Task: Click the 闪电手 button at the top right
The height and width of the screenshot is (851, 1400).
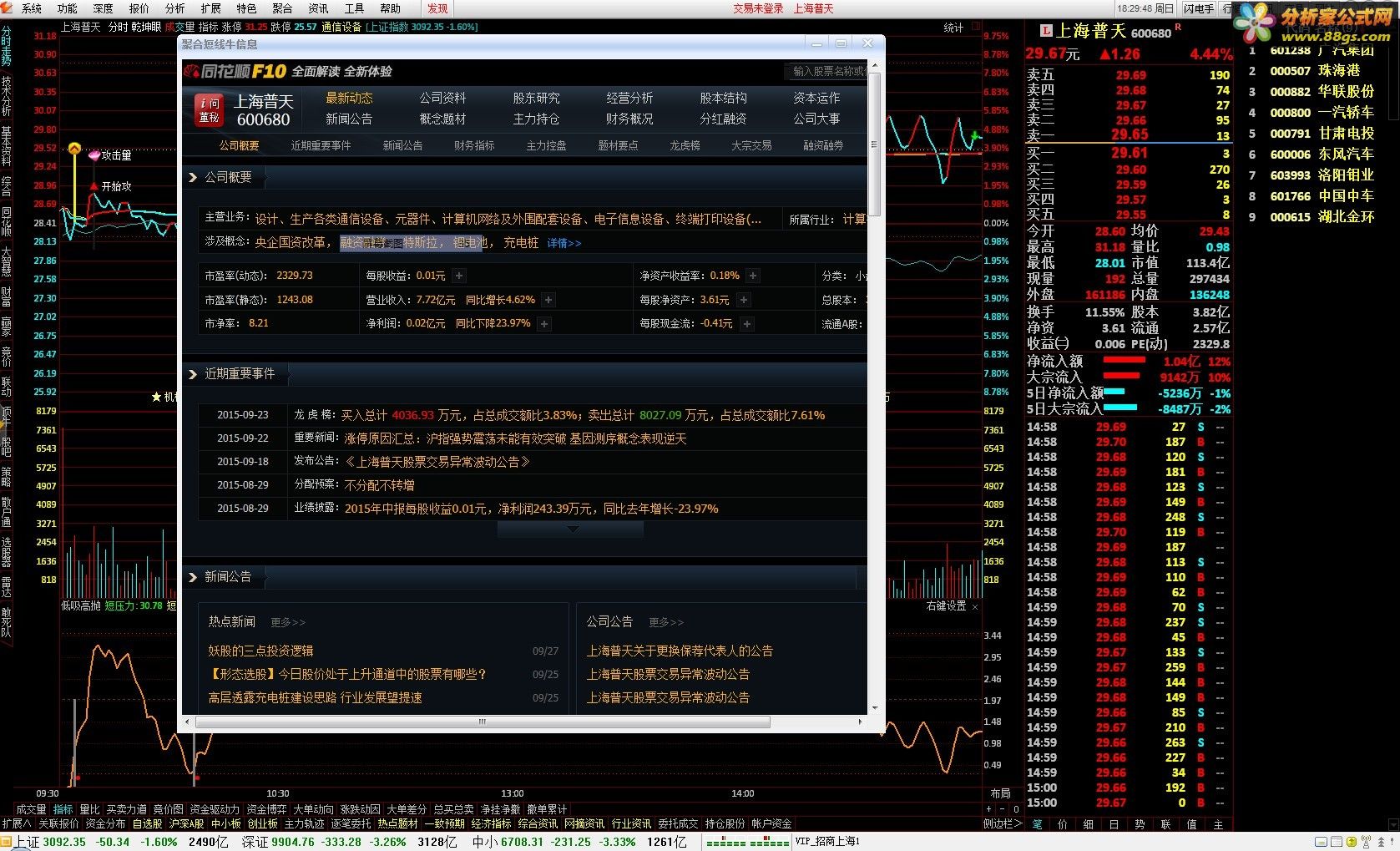Action: click(x=1198, y=8)
